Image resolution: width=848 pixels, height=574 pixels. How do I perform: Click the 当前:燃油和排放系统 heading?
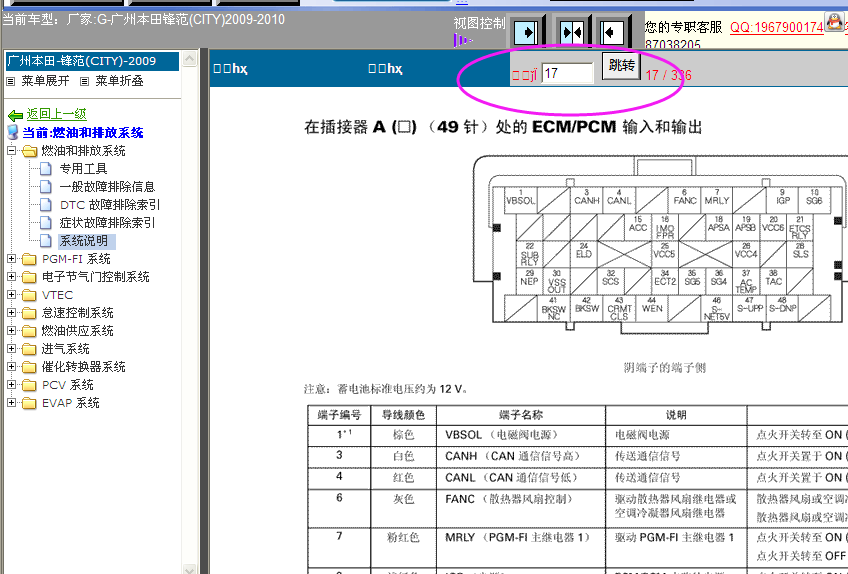[83, 133]
